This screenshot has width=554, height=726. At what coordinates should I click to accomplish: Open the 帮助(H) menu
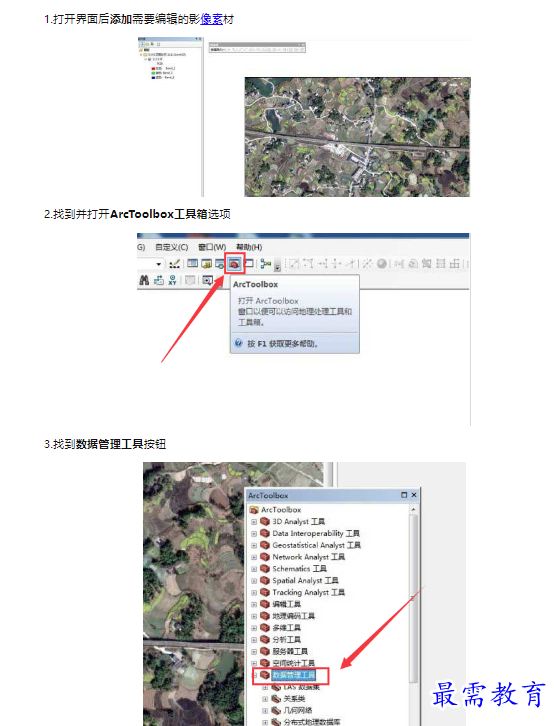(x=249, y=247)
